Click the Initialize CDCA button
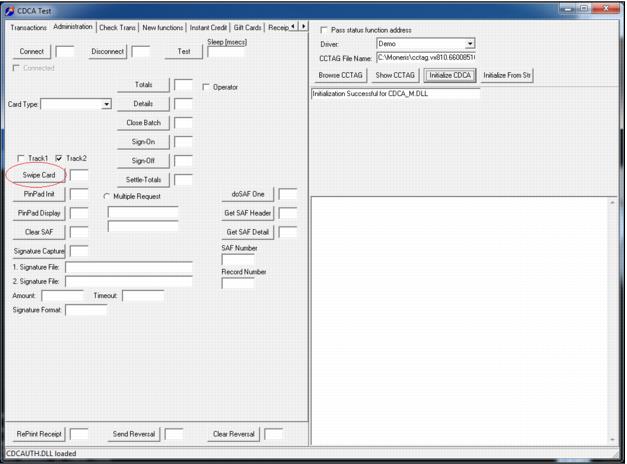The width and height of the screenshot is (627, 464). (449, 76)
